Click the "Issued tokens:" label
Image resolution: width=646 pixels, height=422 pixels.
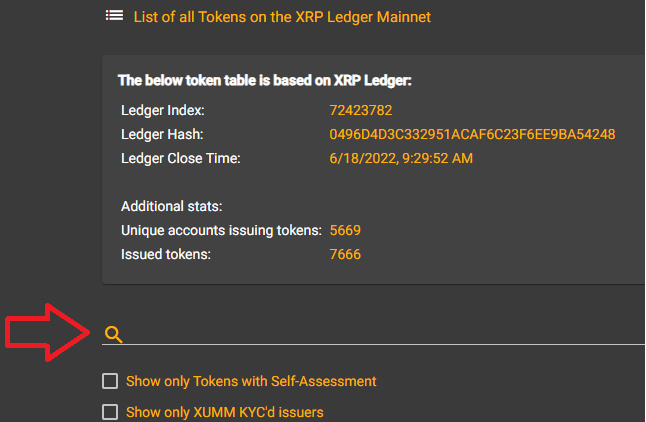[165, 255]
